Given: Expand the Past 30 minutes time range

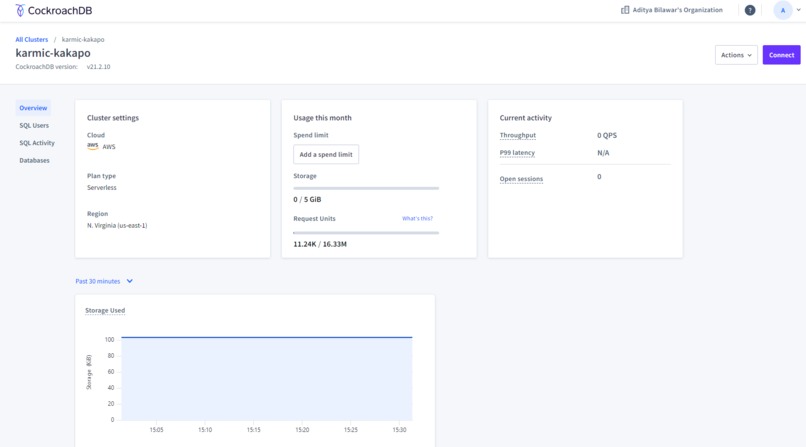Looking at the screenshot, I should pyautogui.click(x=104, y=281).
